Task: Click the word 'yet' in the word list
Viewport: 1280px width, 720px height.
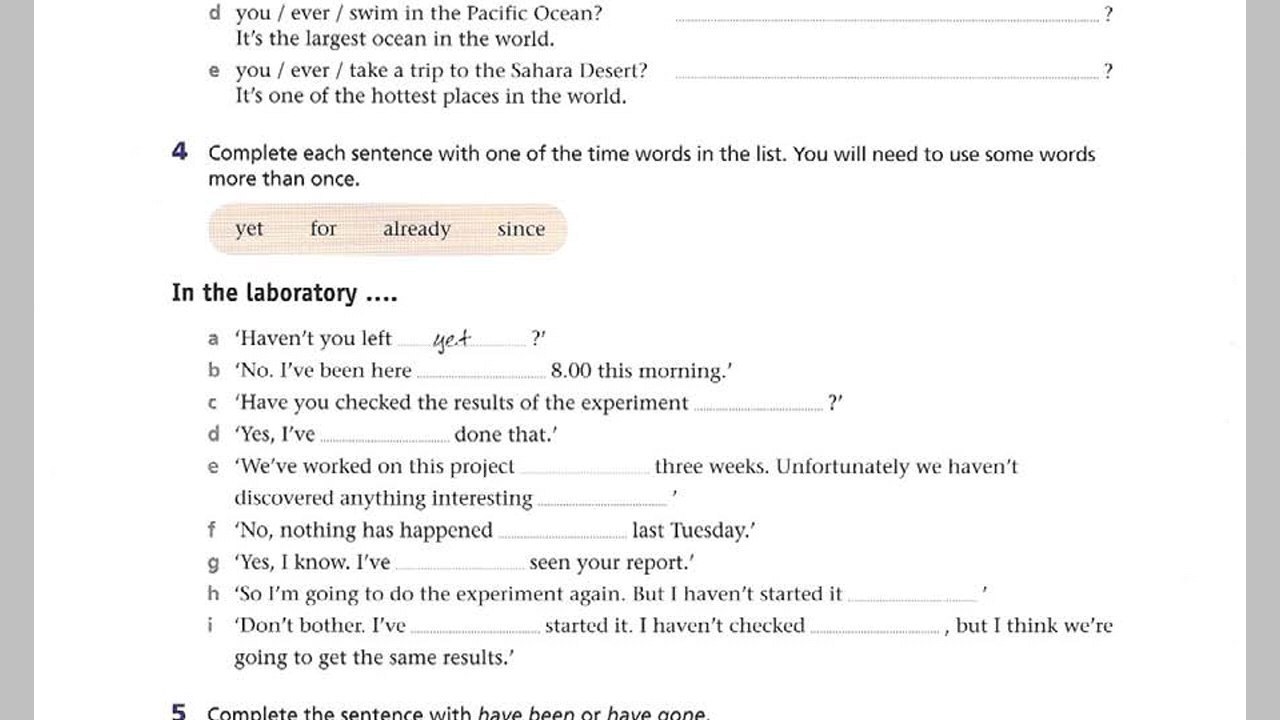Action: [x=249, y=229]
